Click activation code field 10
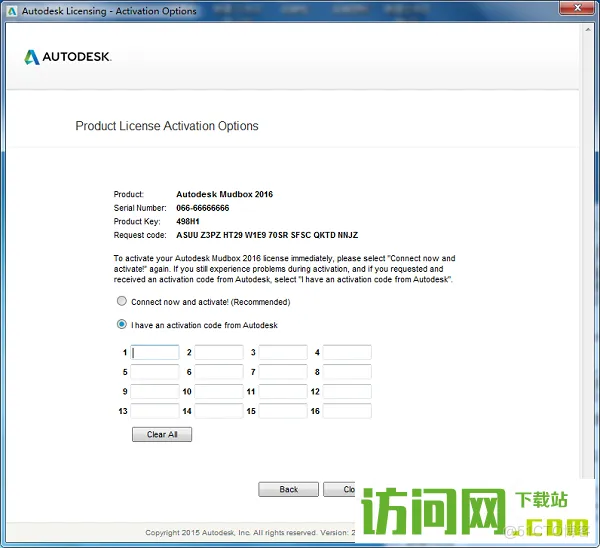This screenshot has height=548, width=600. coord(219,391)
